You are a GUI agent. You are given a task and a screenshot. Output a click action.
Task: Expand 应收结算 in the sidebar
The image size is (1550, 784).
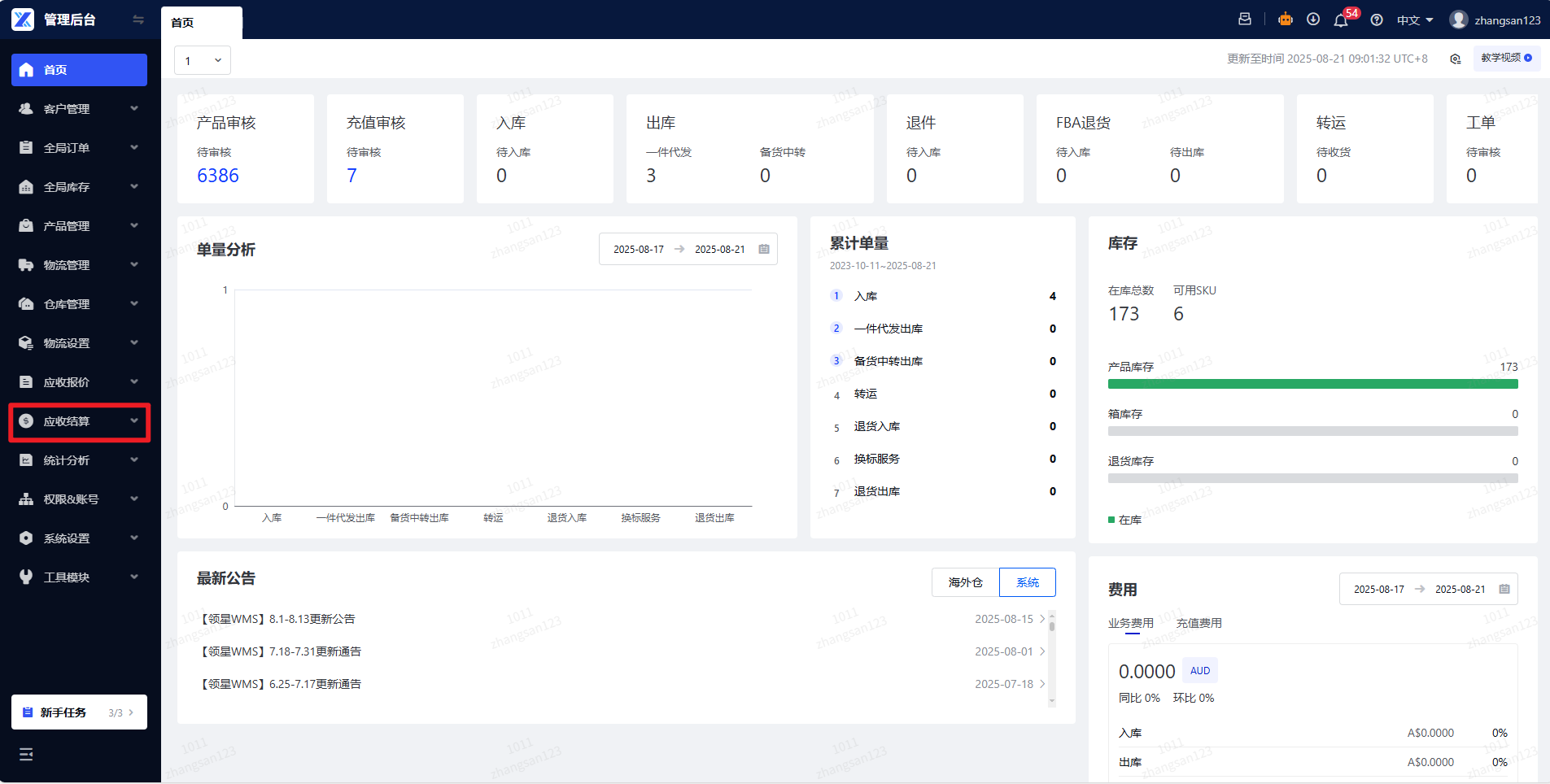click(79, 421)
